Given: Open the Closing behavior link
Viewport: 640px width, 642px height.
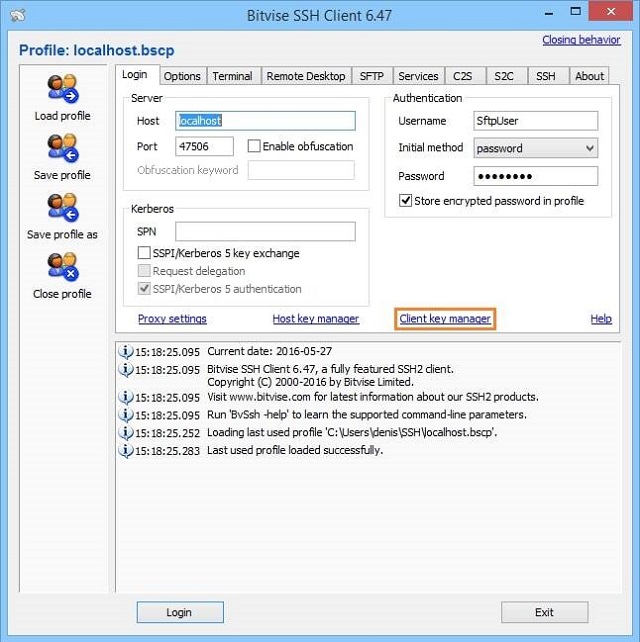Looking at the screenshot, I should pos(581,40).
